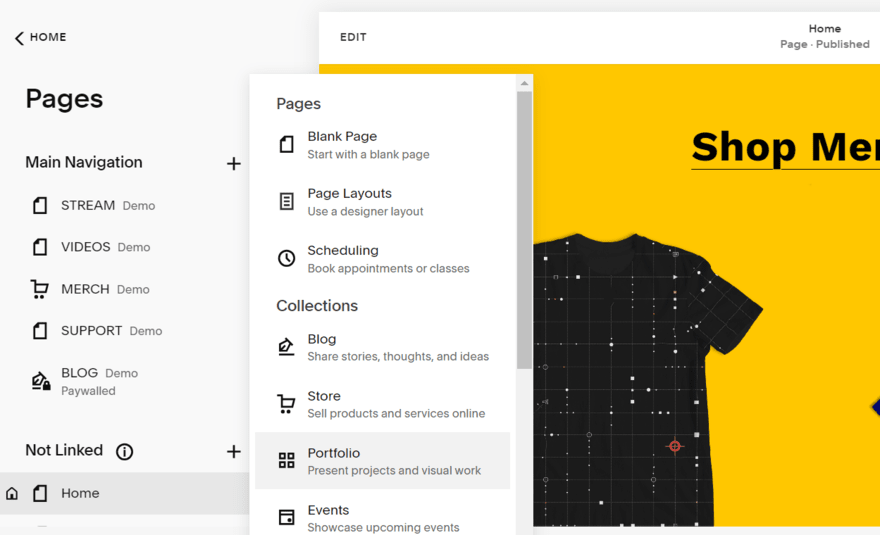Click the STREAM page icon
880x535 pixels.
(x=40, y=205)
